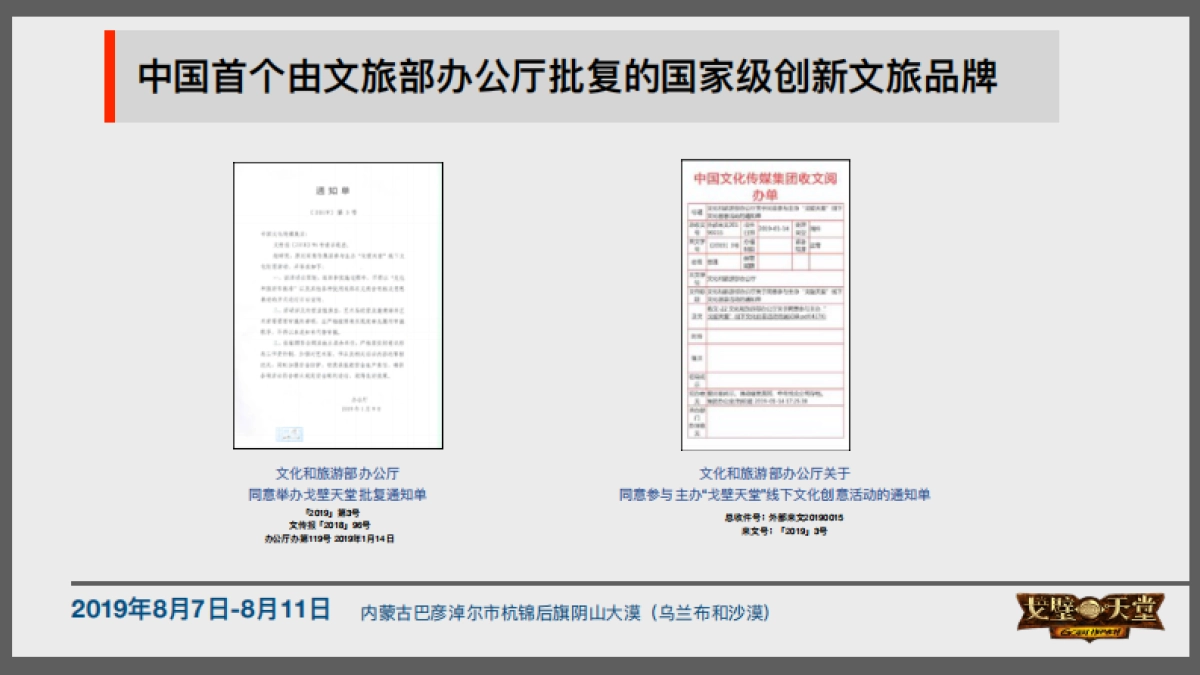This screenshot has width=1200, height=675.
Task: Click the small blue stamp at the left document bottom
Action: [291, 435]
